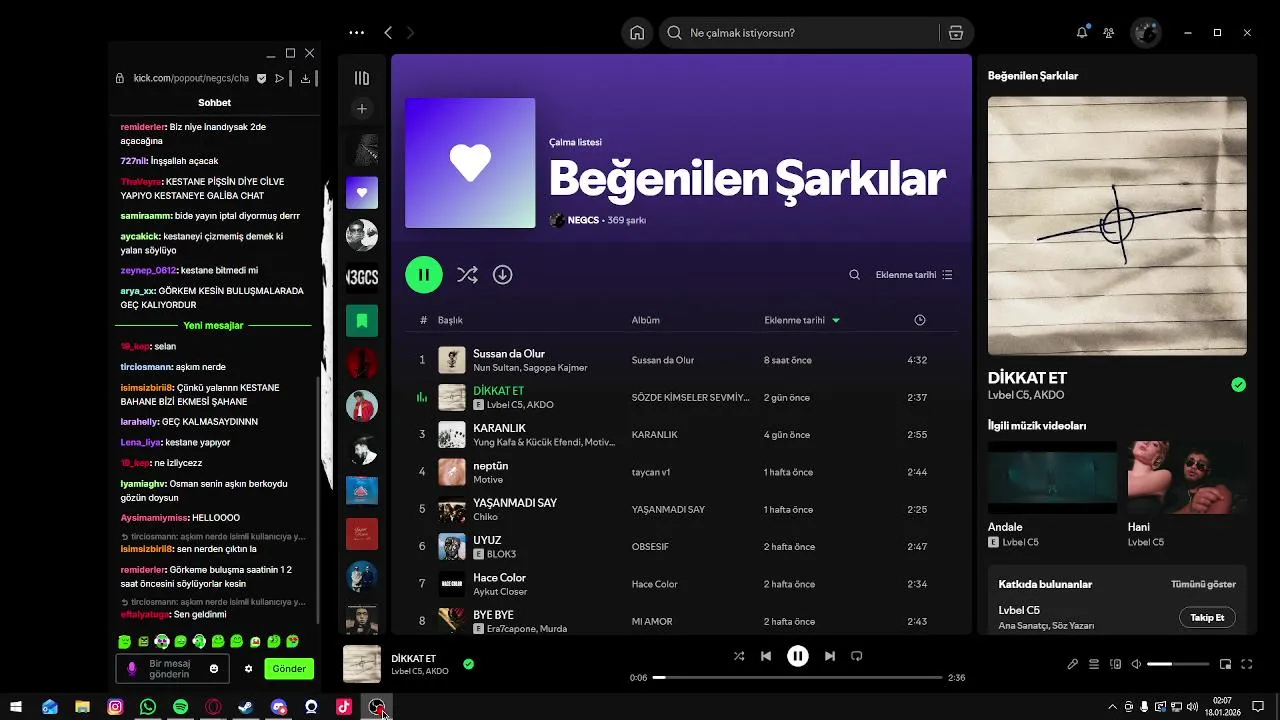Select the Hace Color song title
This screenshot has height=720, width=1280.
point(499,578)
